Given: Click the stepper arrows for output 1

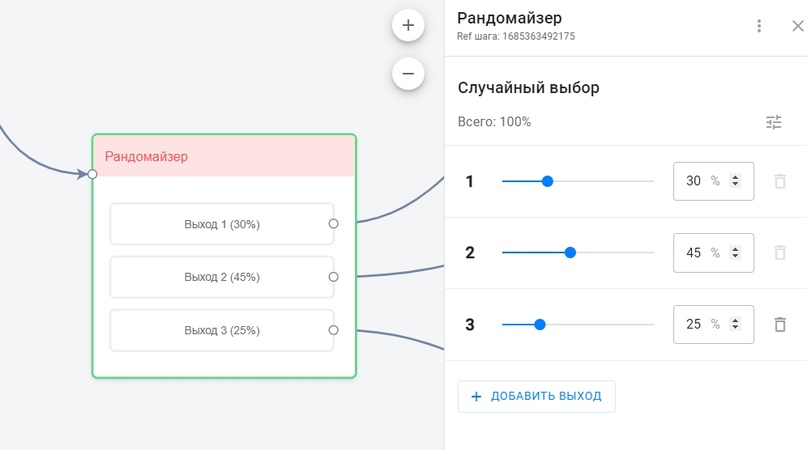Looking at the screenshot, I should (736, 181).
